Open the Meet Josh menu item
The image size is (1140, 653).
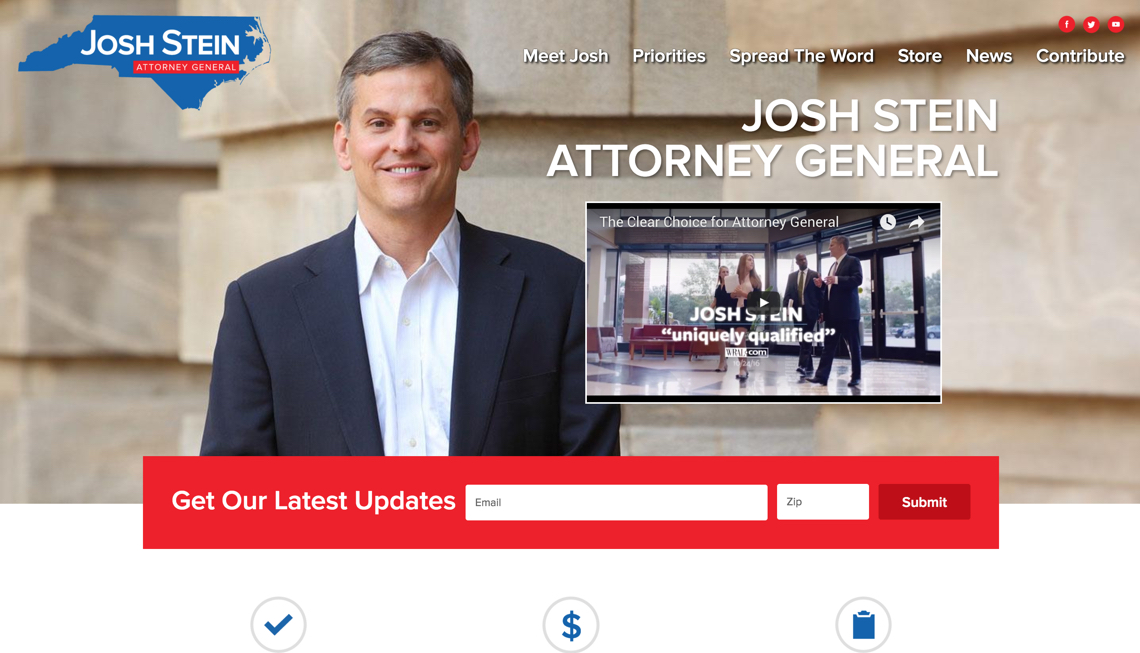click(566, 56)
